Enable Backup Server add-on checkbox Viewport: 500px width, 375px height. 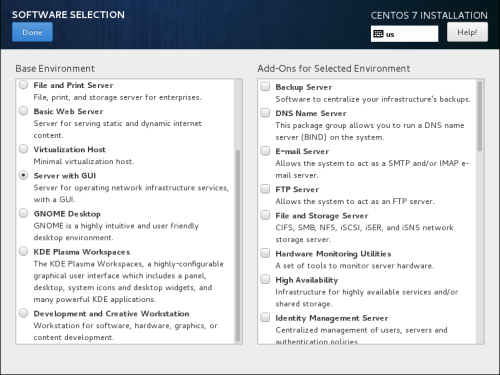pos(265,87)
